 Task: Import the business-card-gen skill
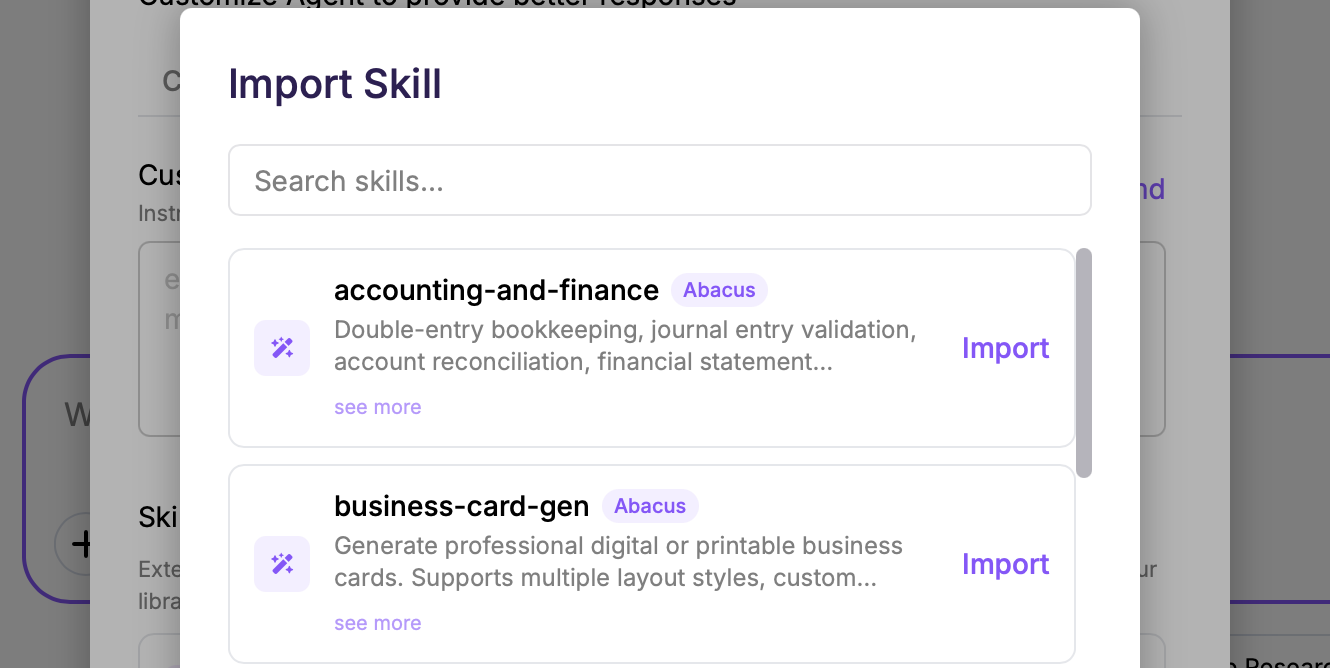pyautogui.click(x=1005, y=564)
